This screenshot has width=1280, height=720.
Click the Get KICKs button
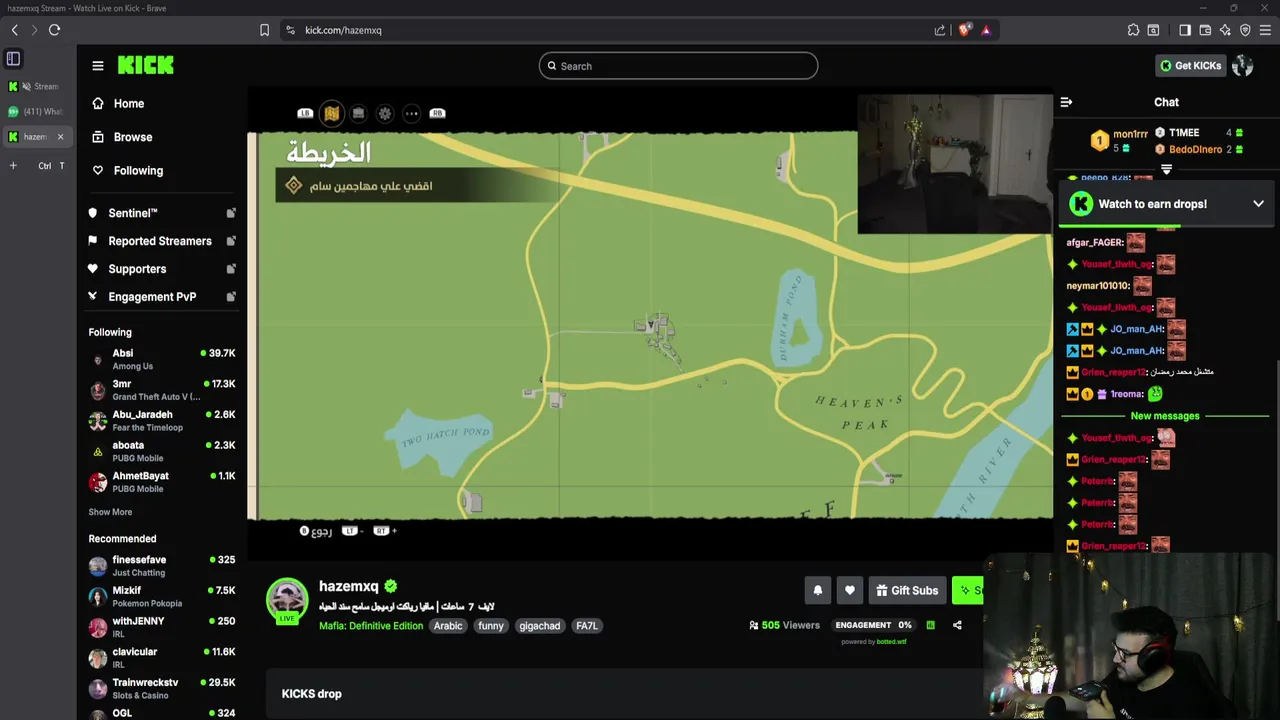pos(1190,66)
